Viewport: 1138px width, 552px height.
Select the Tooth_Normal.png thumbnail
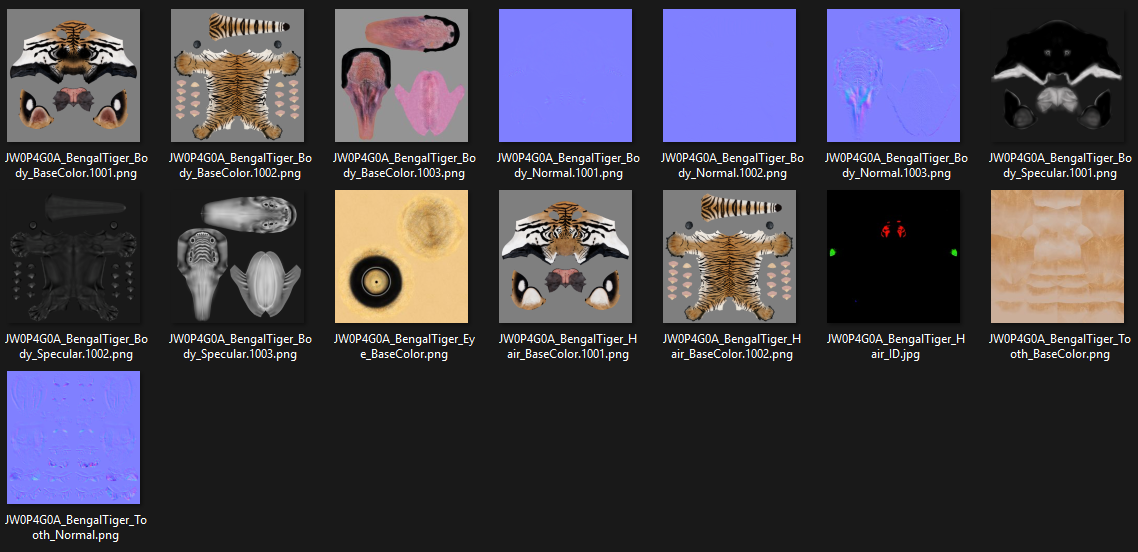73,437
